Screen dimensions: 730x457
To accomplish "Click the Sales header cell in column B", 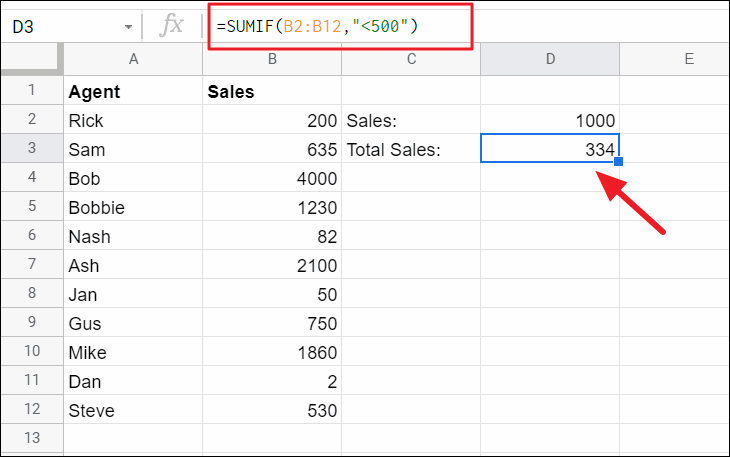I will 271,91.
